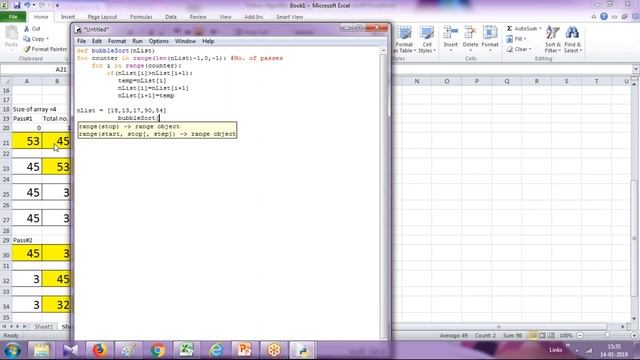
Task: Launch Firefox from taskbar
Action: [99, 350]
